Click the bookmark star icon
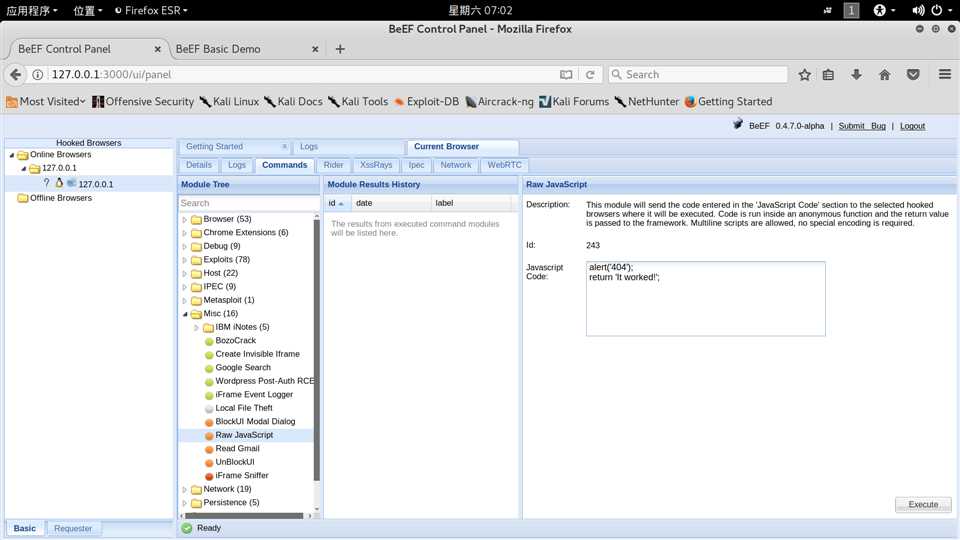960x540 pixels. [804, 75]
